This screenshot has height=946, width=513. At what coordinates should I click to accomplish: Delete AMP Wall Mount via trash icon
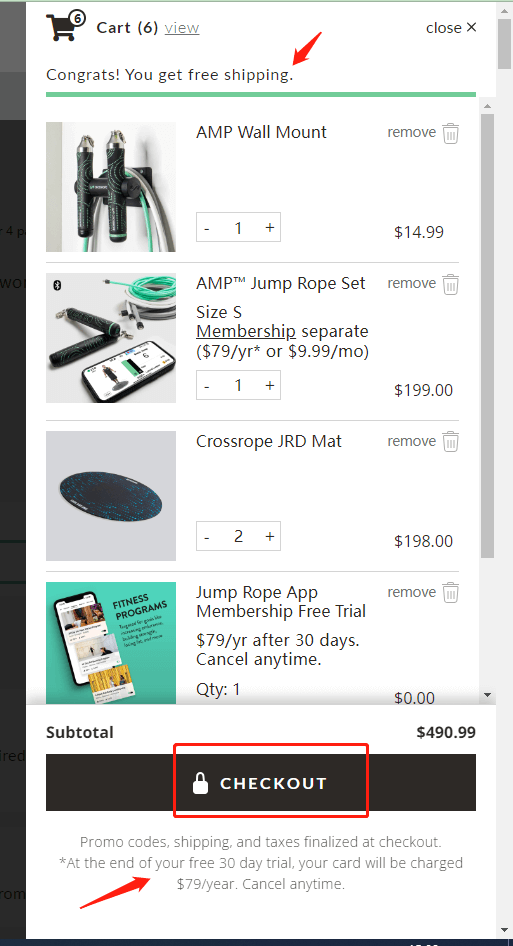point(450,133)
